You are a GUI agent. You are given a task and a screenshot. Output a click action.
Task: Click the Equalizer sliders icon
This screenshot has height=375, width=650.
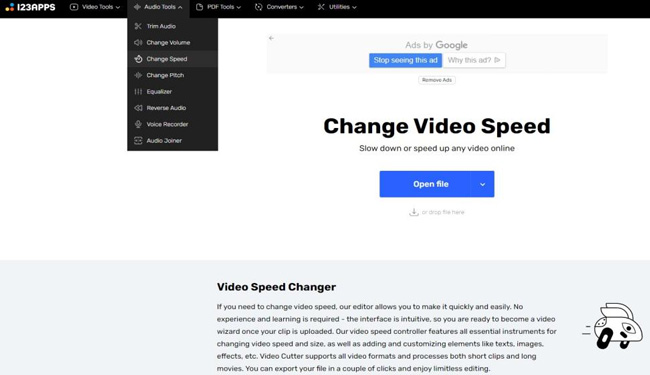pos(138,92)
